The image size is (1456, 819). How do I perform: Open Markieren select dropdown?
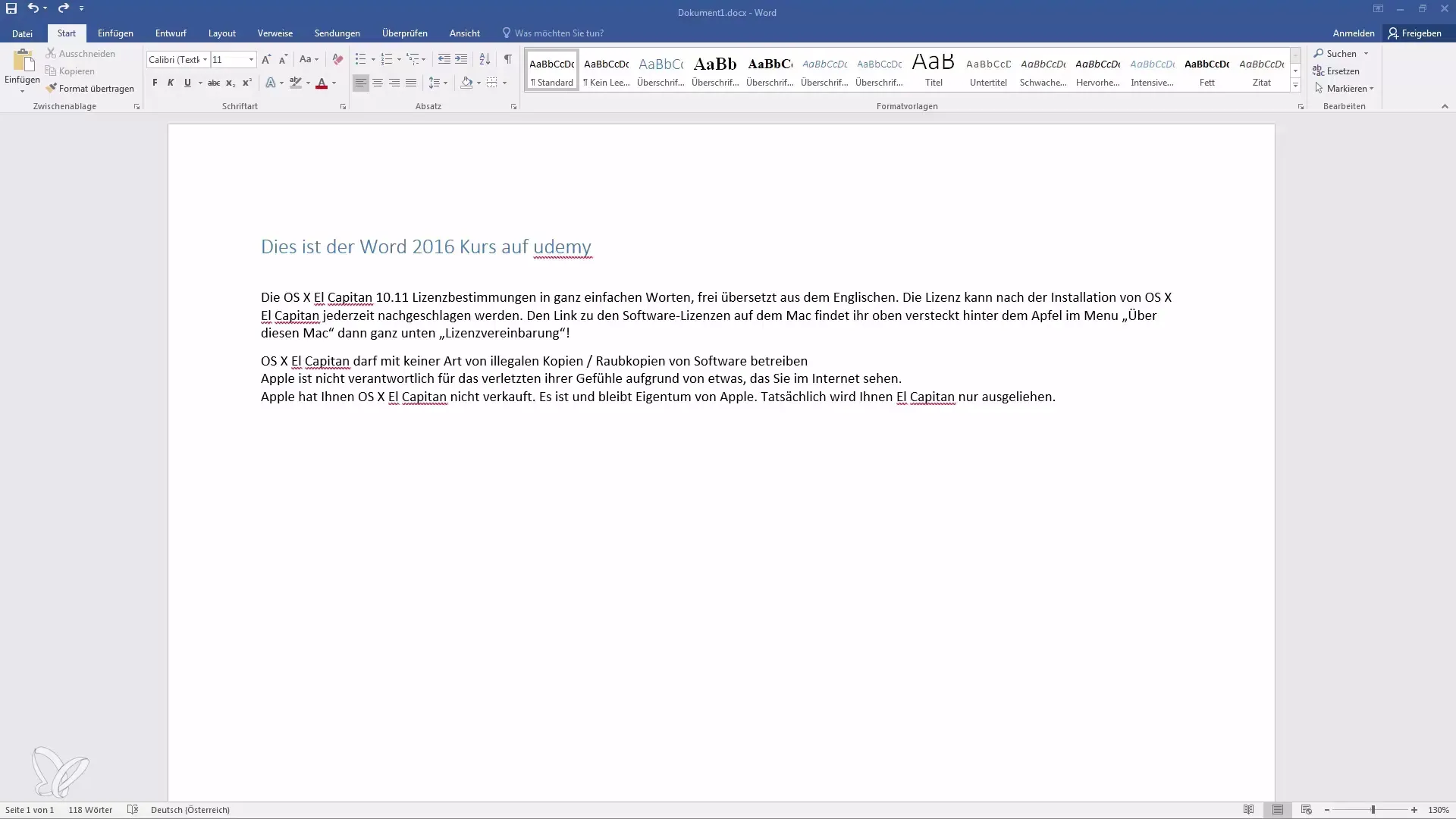(1344, 89)
